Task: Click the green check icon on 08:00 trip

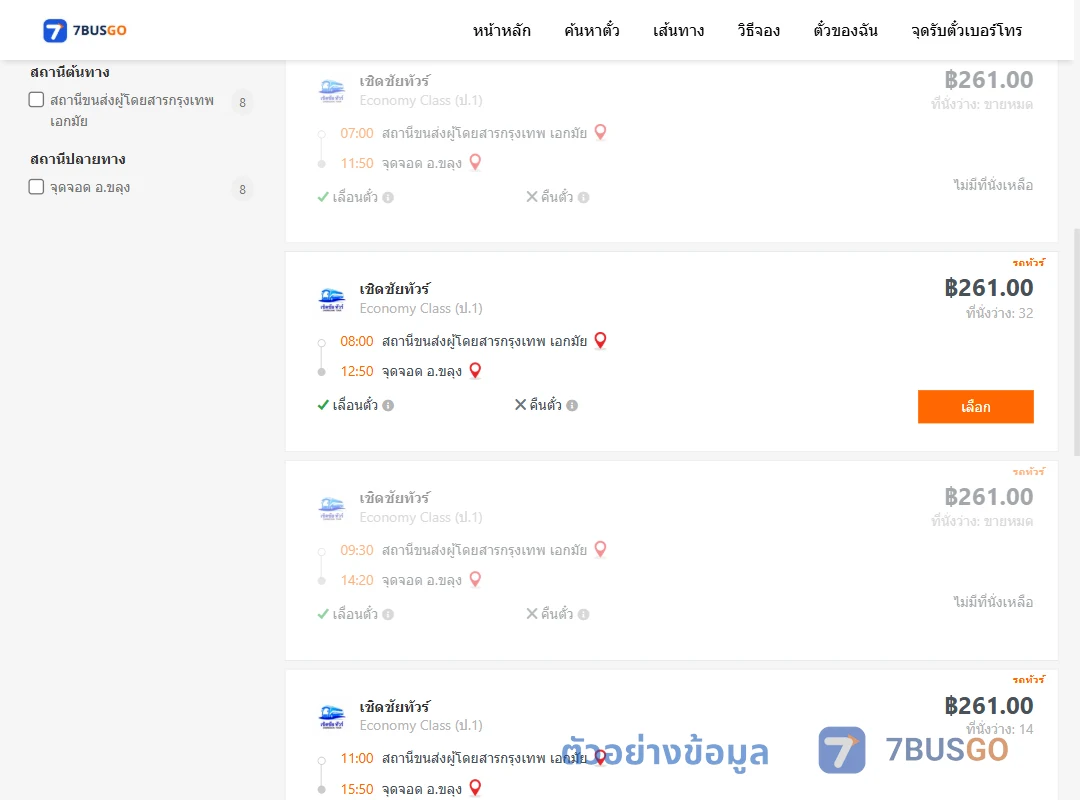Action: pos(323,405)
